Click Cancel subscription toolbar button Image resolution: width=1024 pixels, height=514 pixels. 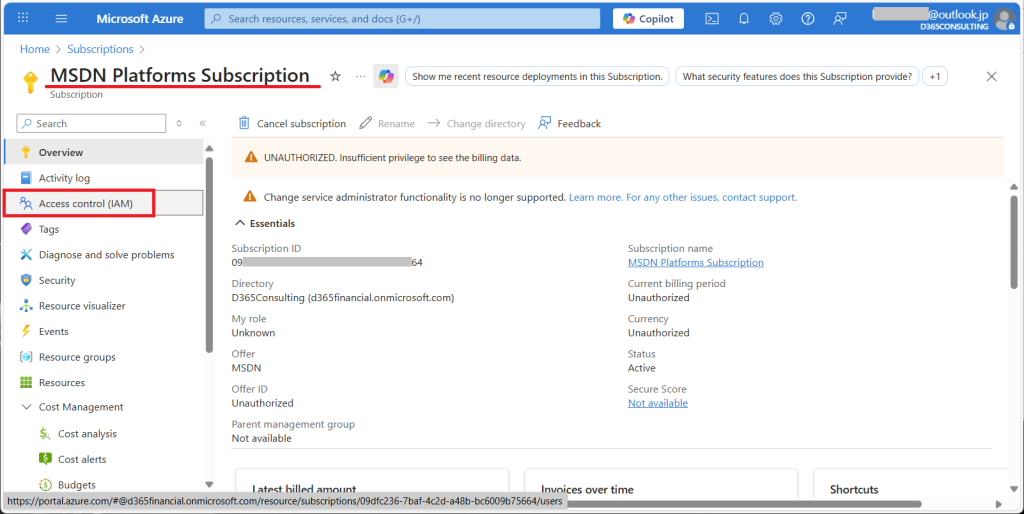[x=291, y=124]
